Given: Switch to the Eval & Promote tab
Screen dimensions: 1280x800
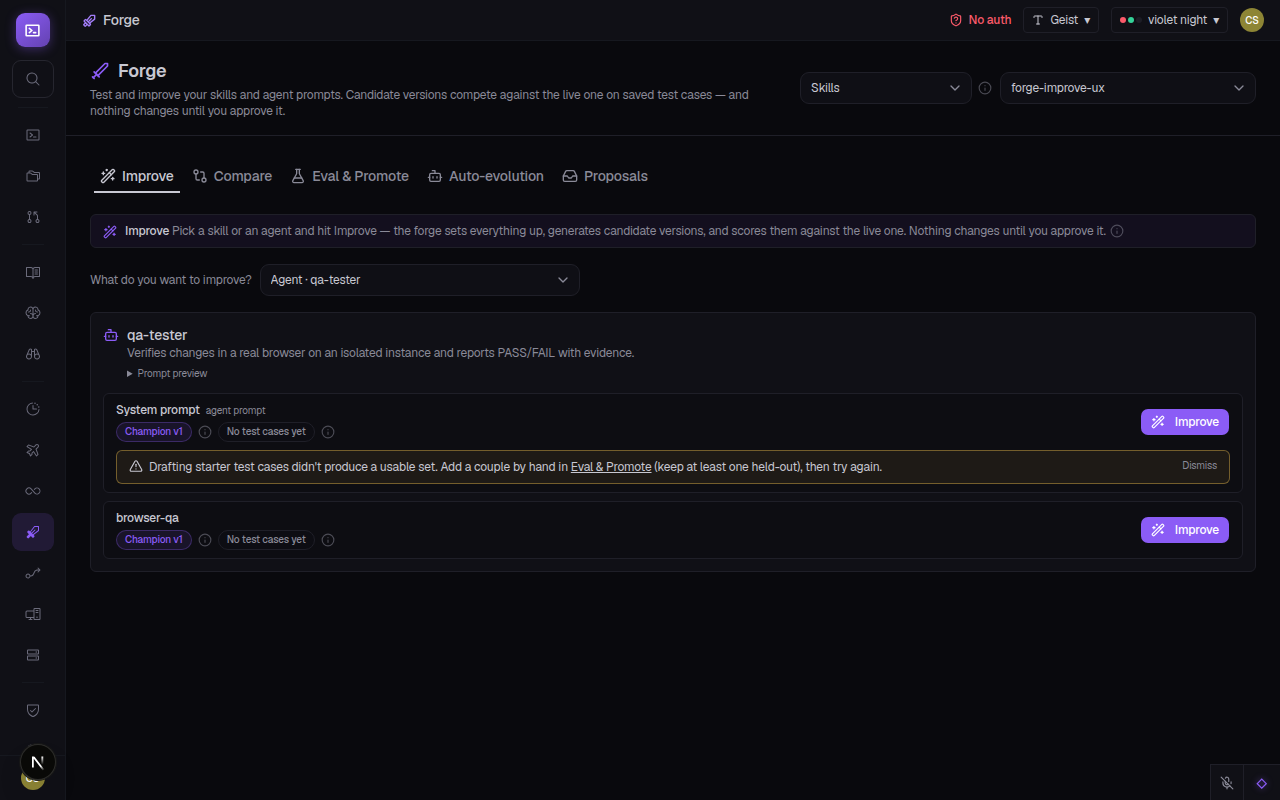Looking at the screenshot, I should coord(350,176).
